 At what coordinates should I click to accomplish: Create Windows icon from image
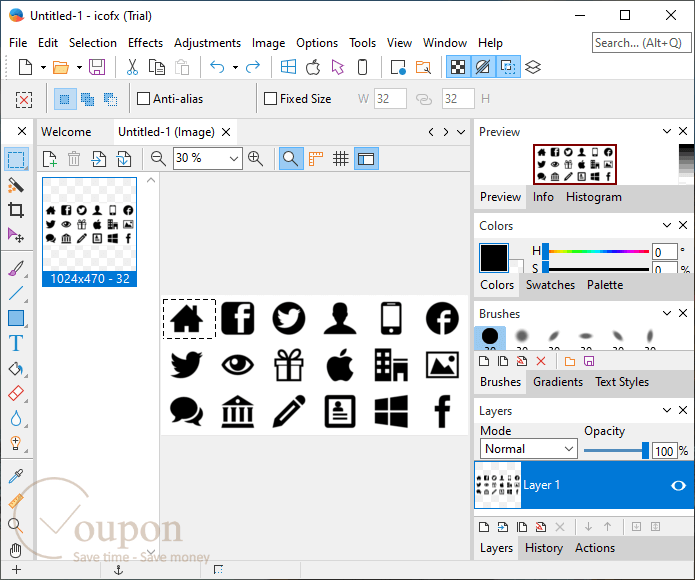tap(288, 67)
